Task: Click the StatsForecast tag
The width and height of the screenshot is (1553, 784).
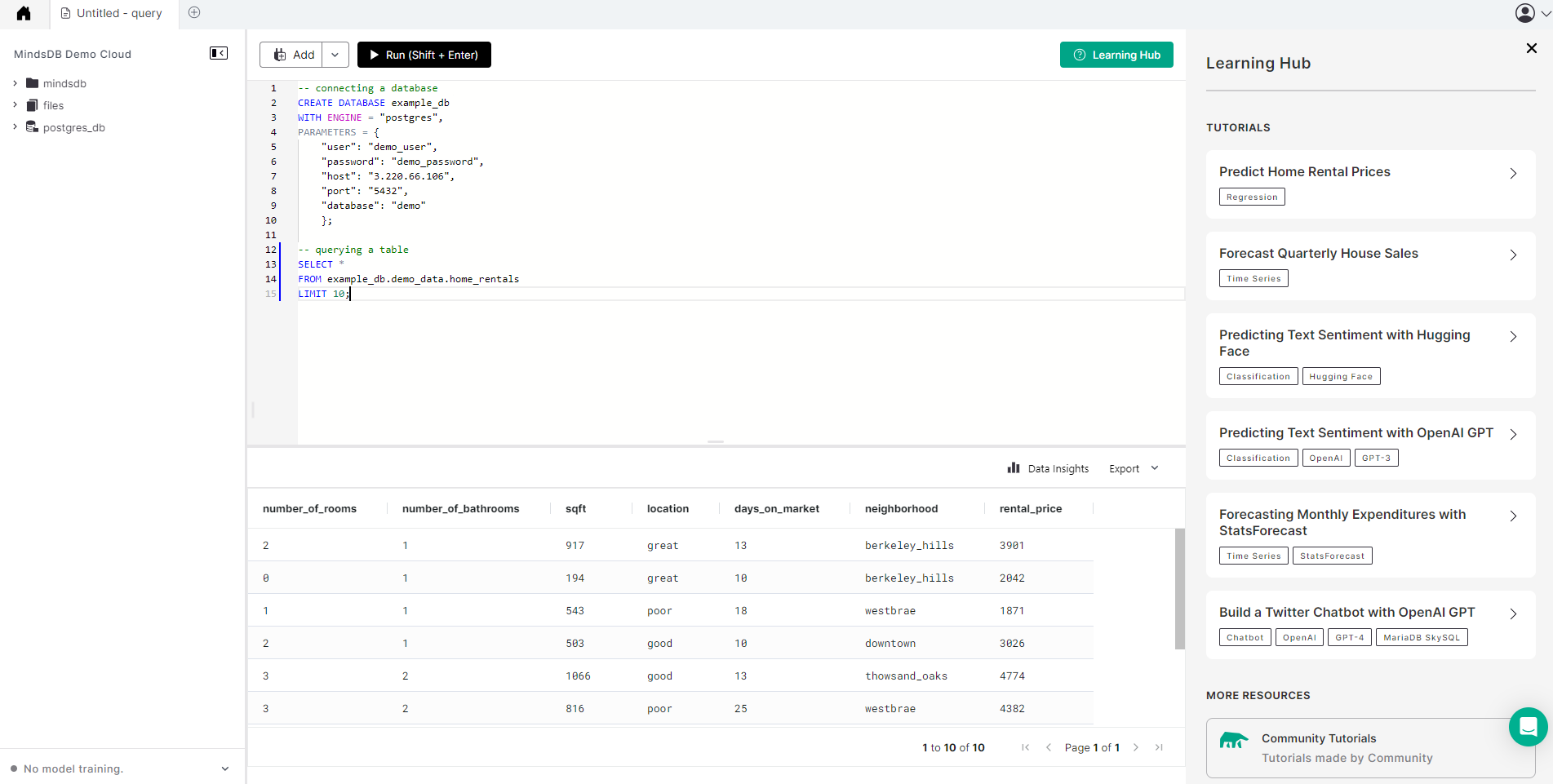Action: coord(1332,556)
